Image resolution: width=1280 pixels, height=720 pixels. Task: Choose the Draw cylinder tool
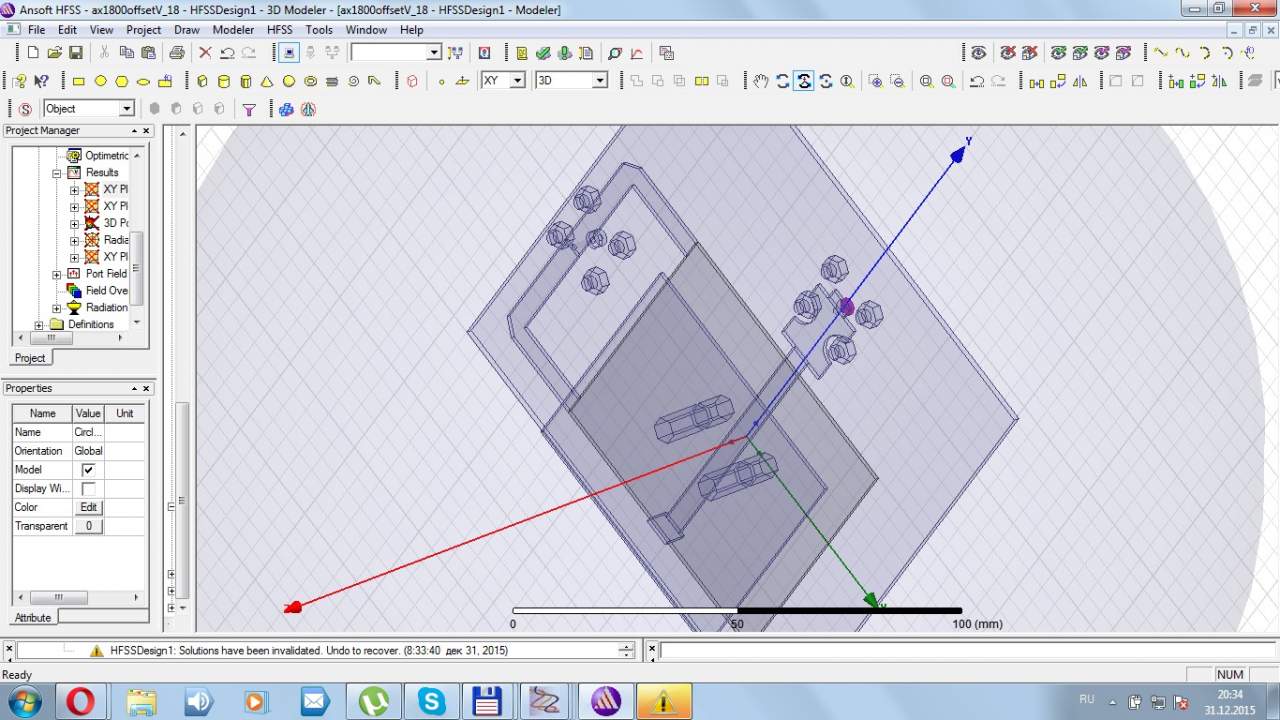pyautogui.click(x=223, y=81)
